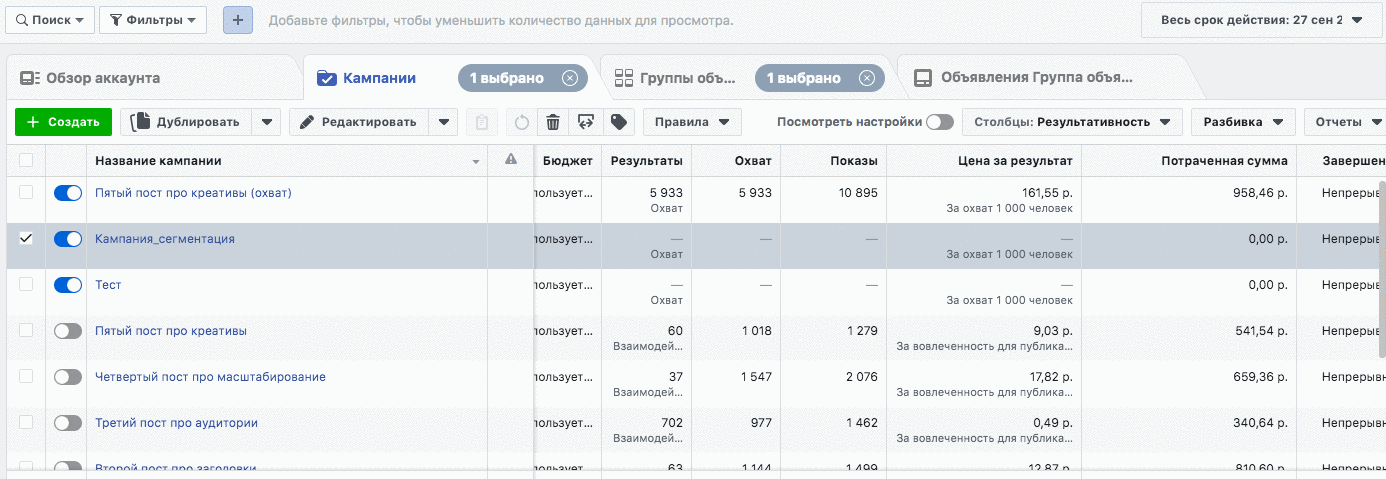Click the tag label icon
Image resolution: width=1386 pixels, height=479 pixels.
click(619, 122)
